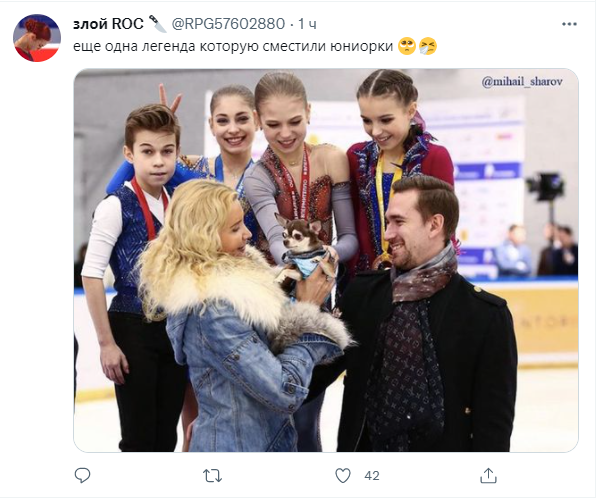Click the man wearing patterned scarf
The image size is (601, 498).
click(x=425, y=314)
